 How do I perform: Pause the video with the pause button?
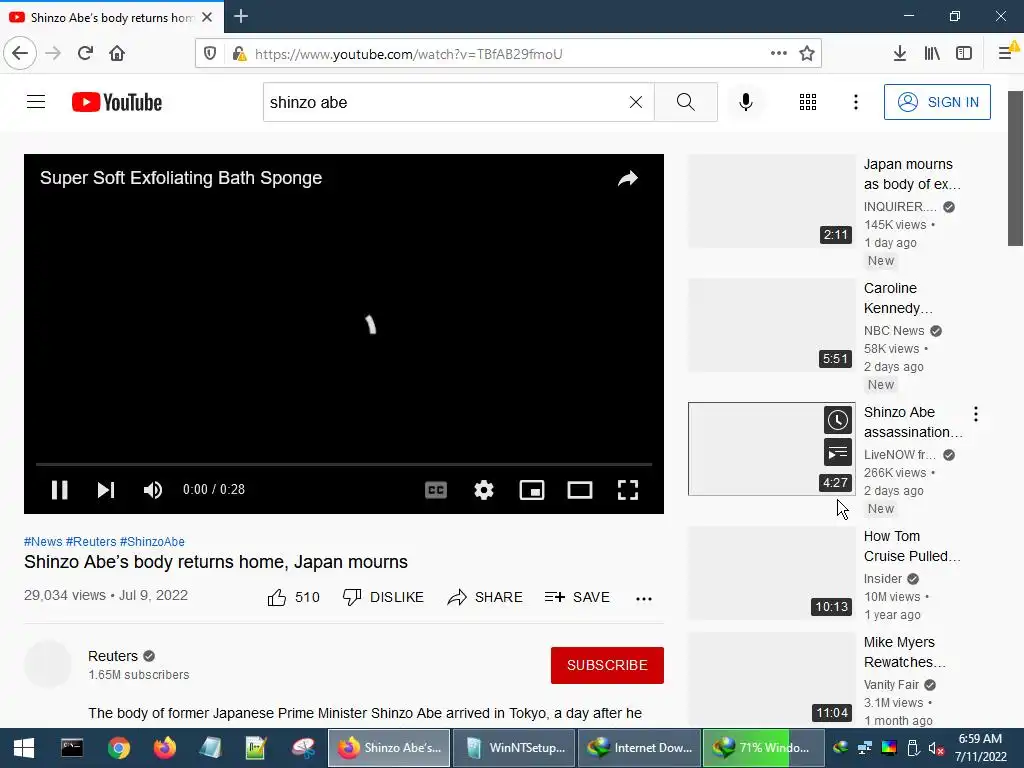[x=59, y=490]
